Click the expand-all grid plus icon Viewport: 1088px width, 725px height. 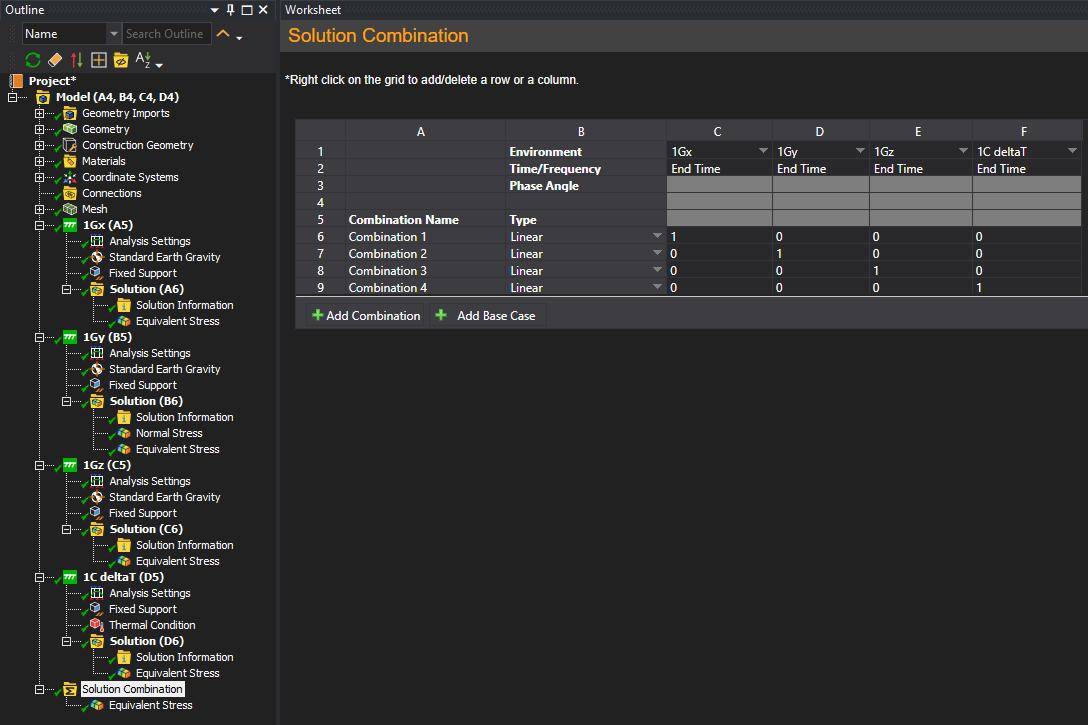99,60
